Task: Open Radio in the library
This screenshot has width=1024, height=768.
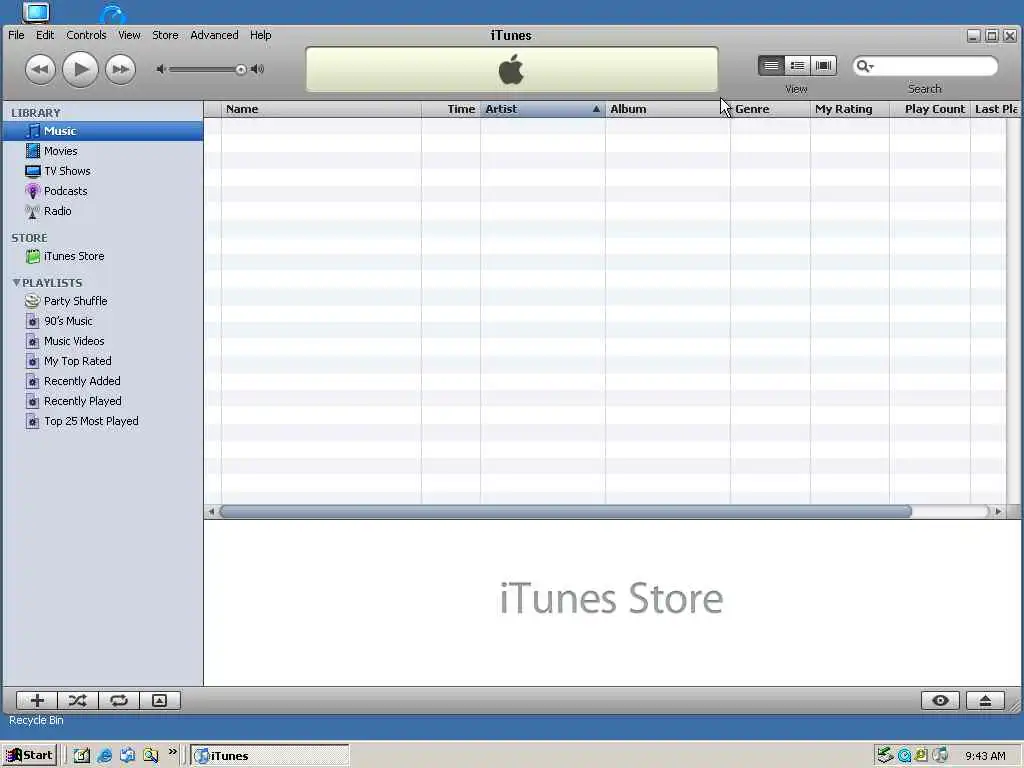Action: pos(103,211)
